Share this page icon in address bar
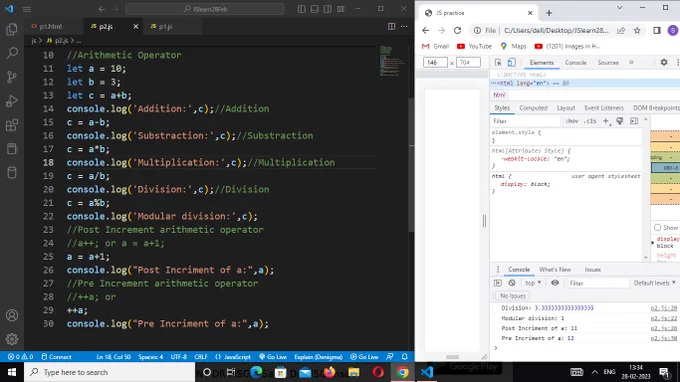680x382 pixels. pyautogui.click(x=621, y=30)
